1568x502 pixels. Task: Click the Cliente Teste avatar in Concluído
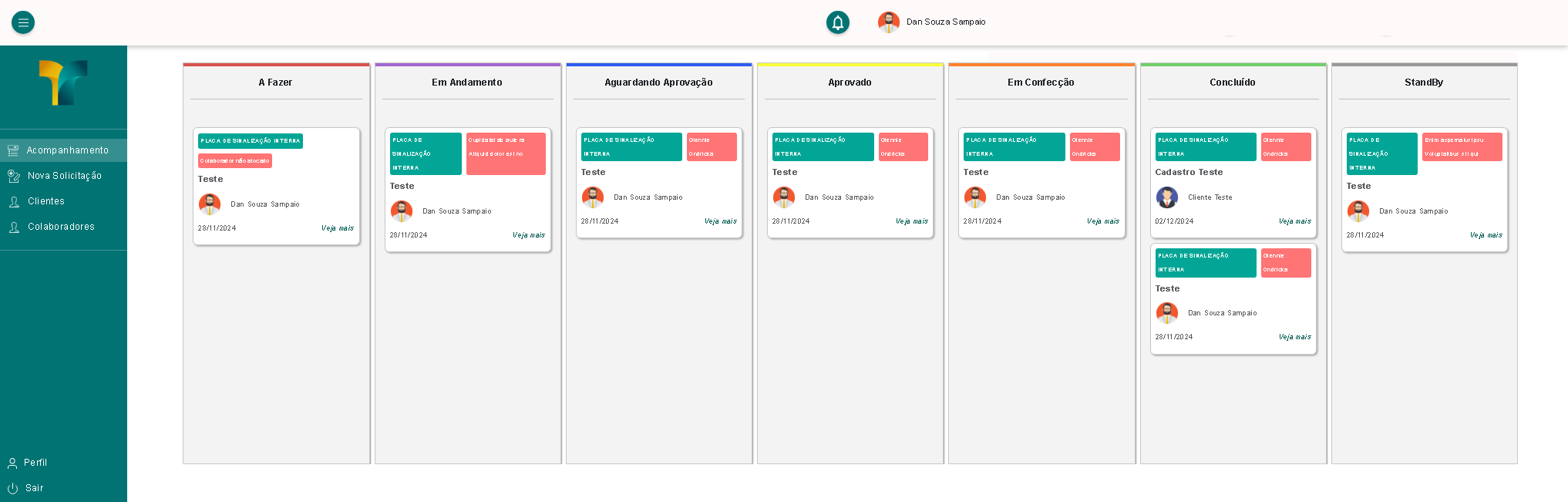tap(1167, 197)
